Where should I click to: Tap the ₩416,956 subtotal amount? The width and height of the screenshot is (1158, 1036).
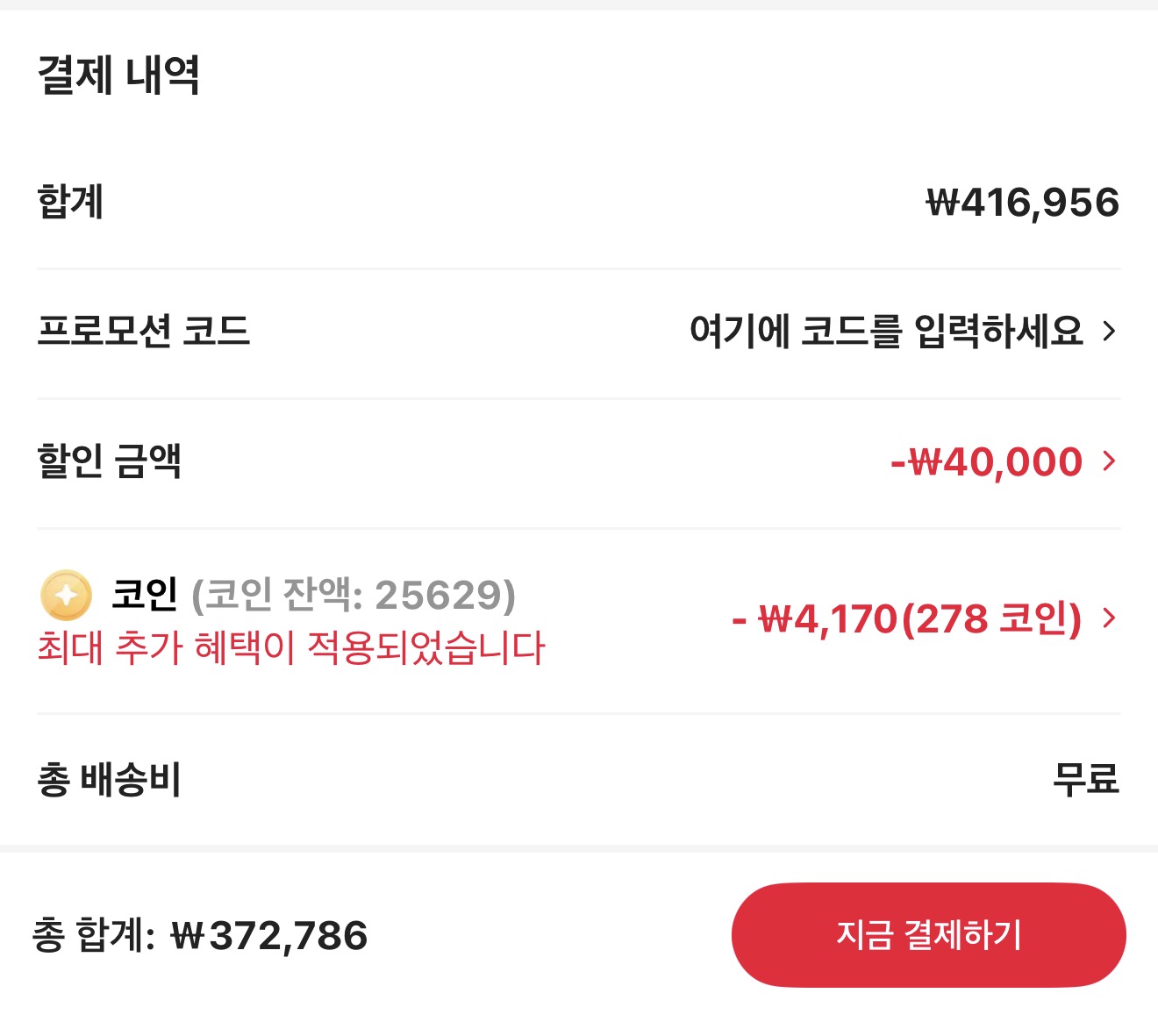point(1022,203)
